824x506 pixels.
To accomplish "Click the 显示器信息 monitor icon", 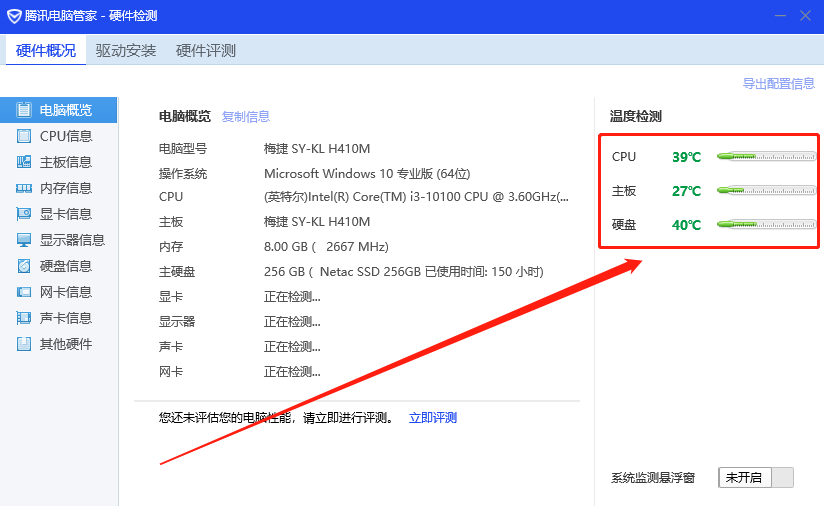I will pyautogui.click(x=24, y=240).
